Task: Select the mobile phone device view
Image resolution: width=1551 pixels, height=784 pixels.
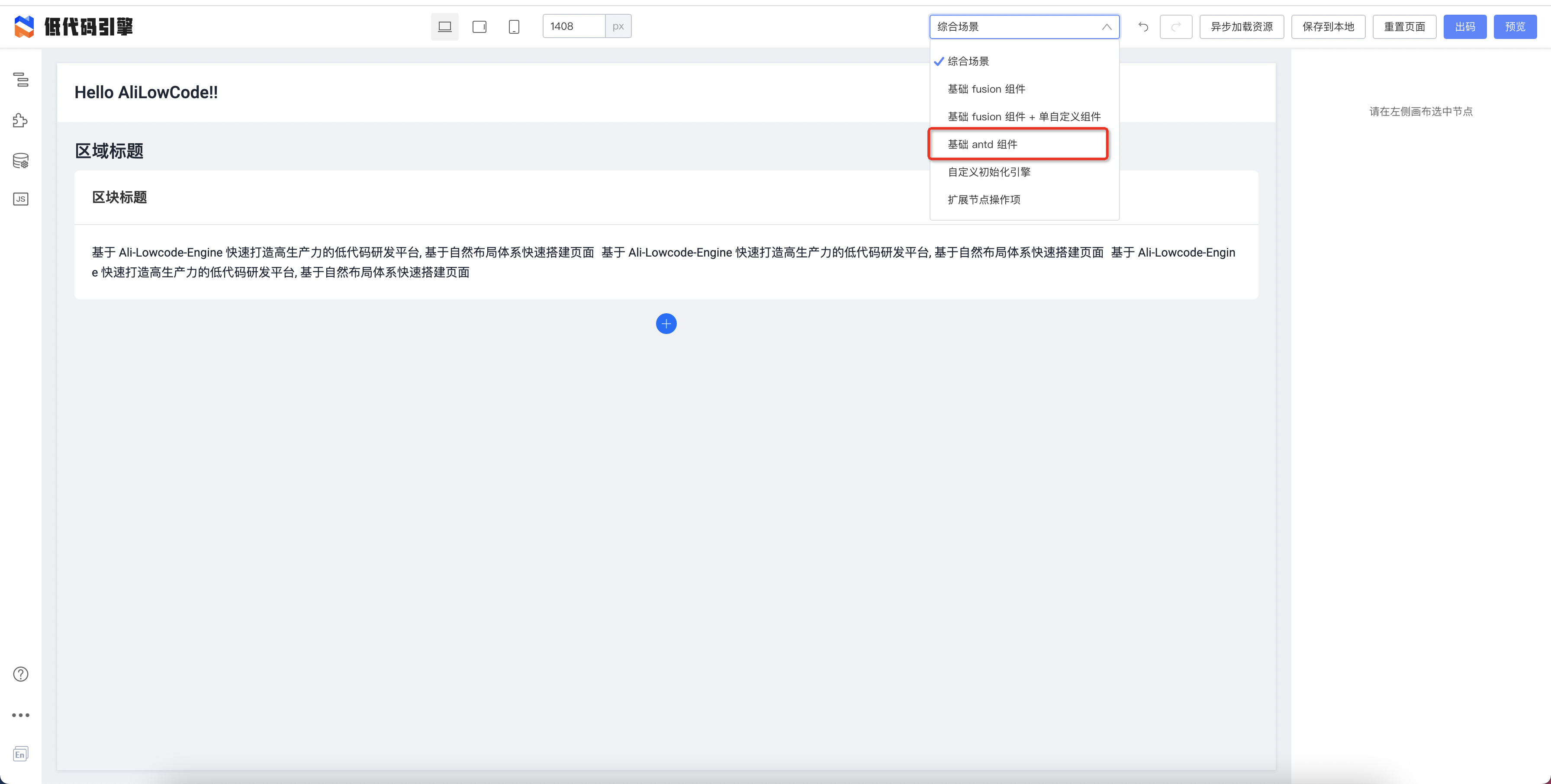Action: tap(514, 26)
